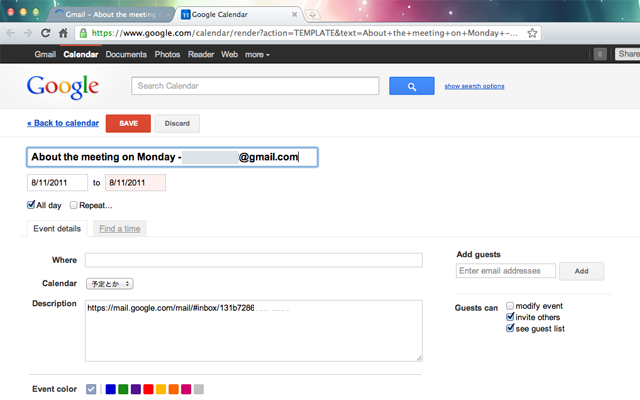This screenshot has height=400, width=640.
Task: Open the start date picker field
Action: pos(57,183)
